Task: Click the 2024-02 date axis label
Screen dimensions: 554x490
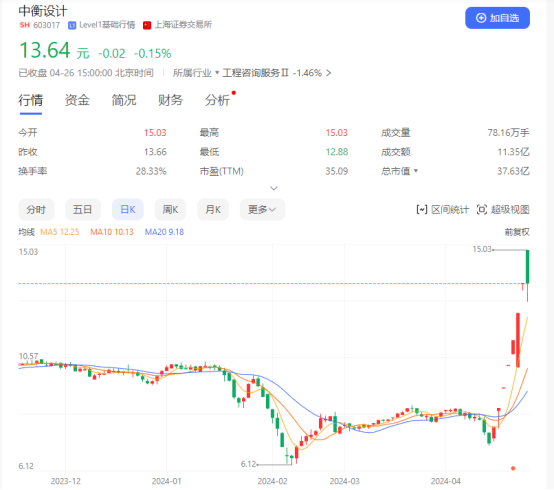Action: pyautogui.click(x=272, y=481)
